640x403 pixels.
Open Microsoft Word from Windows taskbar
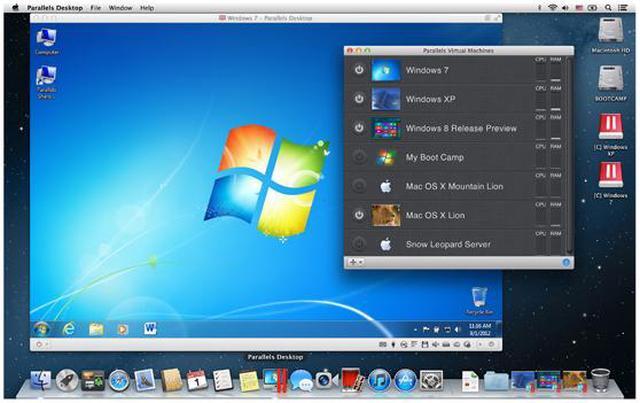150,329
